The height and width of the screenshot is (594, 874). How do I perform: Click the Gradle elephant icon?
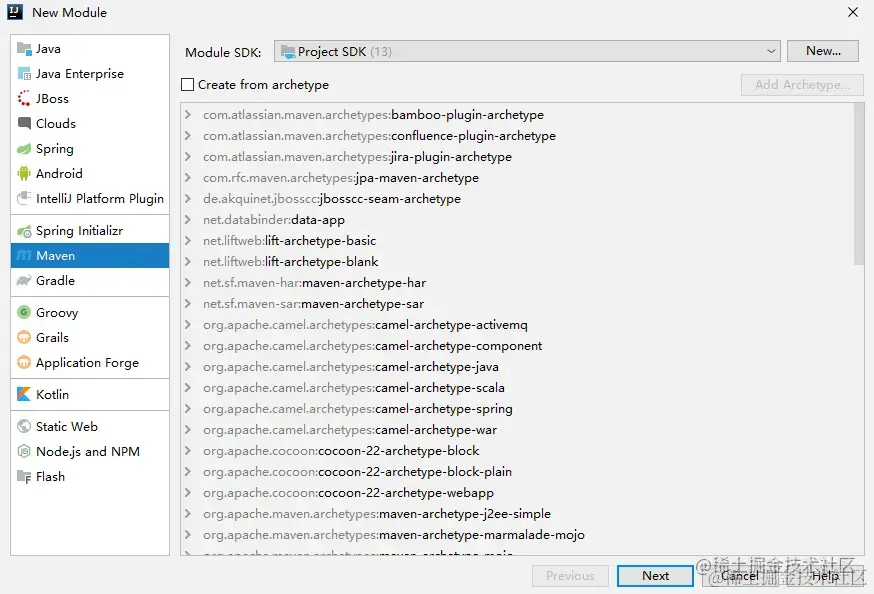(x=24, y=280)
